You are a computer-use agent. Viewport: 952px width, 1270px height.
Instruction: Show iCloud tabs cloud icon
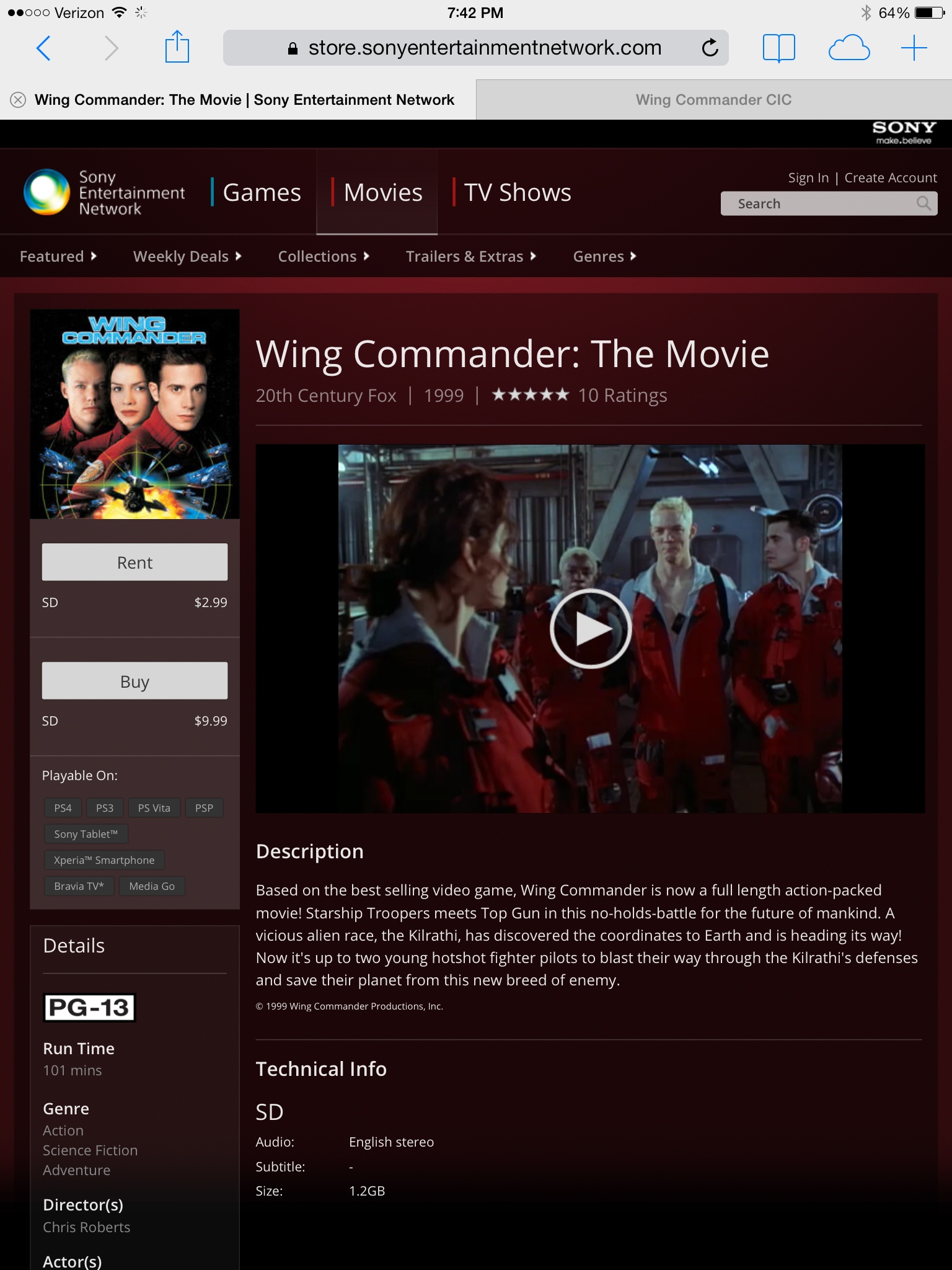[x=849, y=48]
